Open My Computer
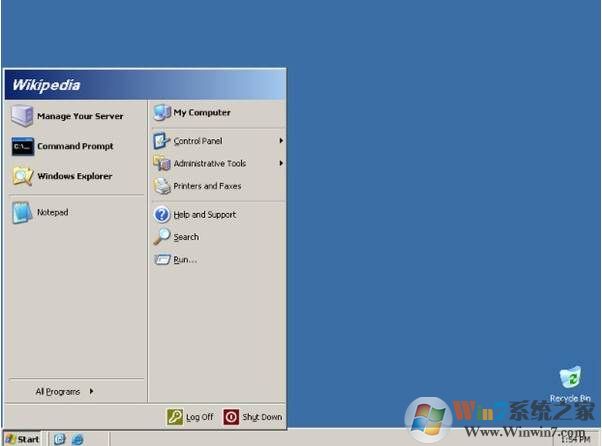Viewport: 602px width, 446px height. point(201,113)
